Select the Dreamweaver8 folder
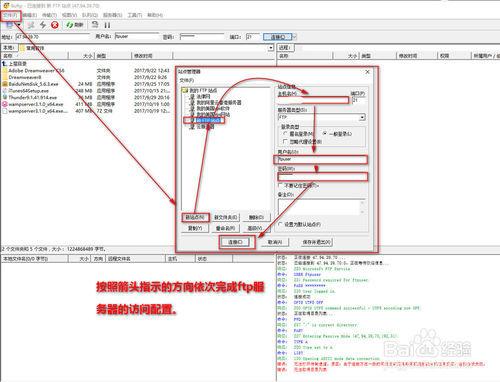The image size is (500, 382). pyautogui.click(x=22, y=77)
